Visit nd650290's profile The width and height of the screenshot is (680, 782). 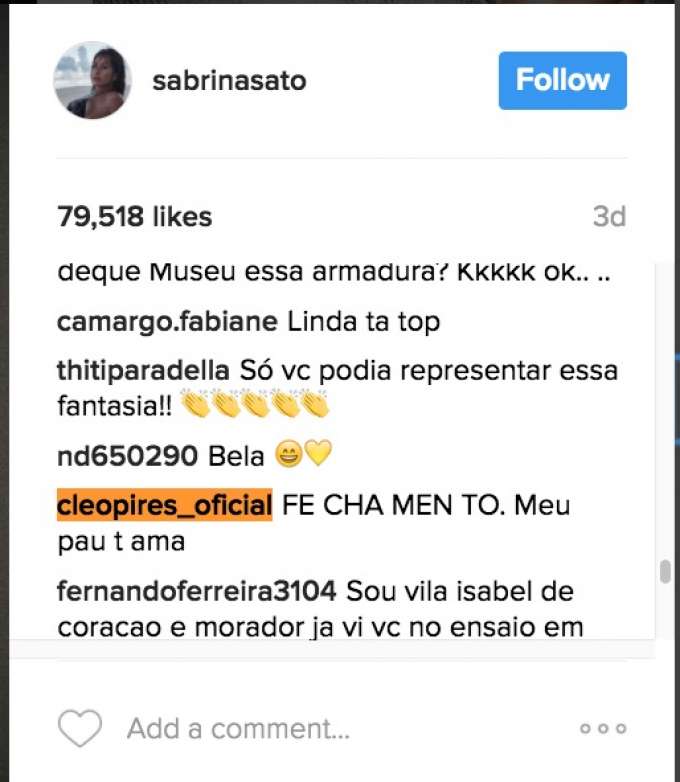click(x=128, y=456)
